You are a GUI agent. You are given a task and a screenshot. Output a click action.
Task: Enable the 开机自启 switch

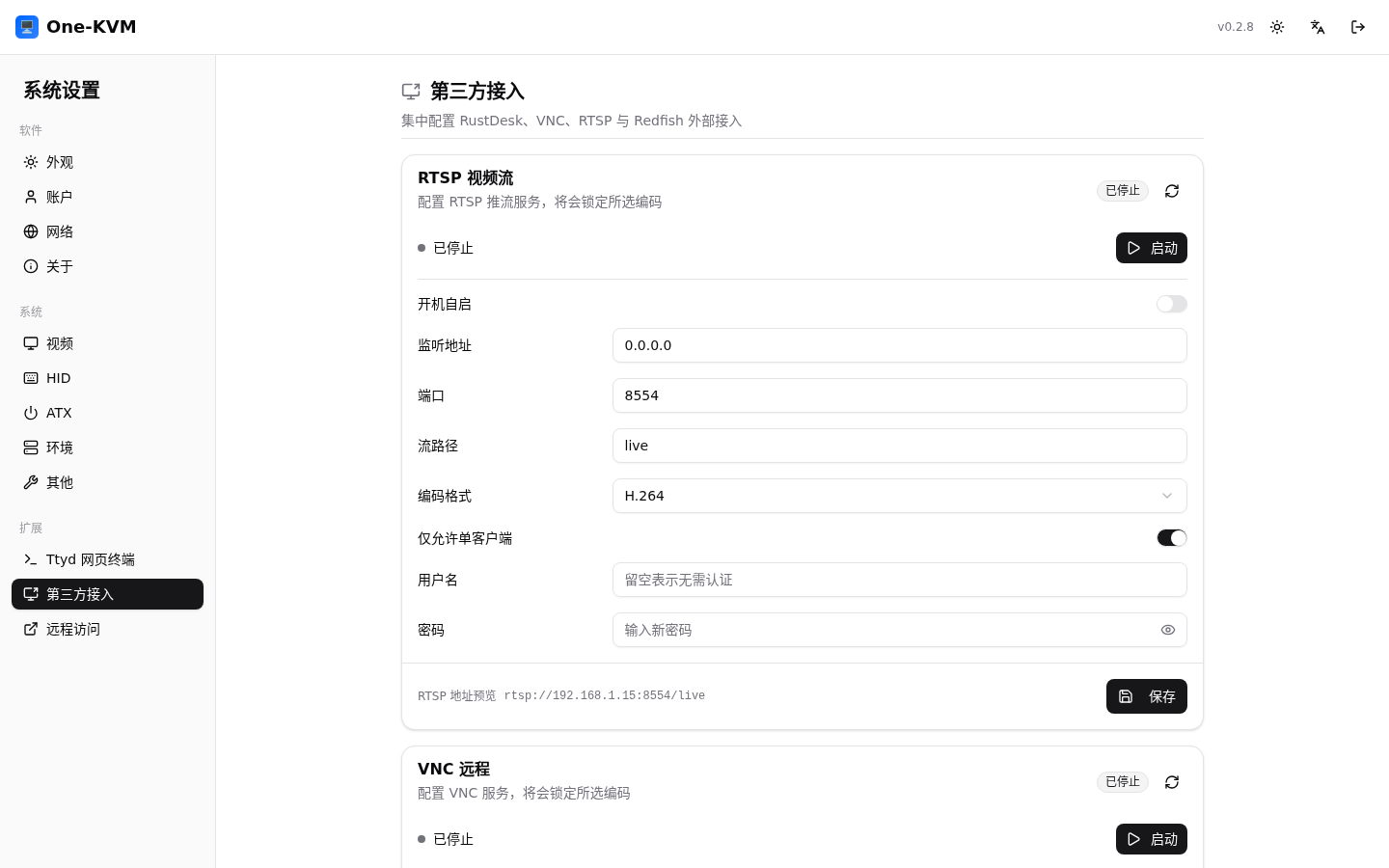[x=1172, y=304]
